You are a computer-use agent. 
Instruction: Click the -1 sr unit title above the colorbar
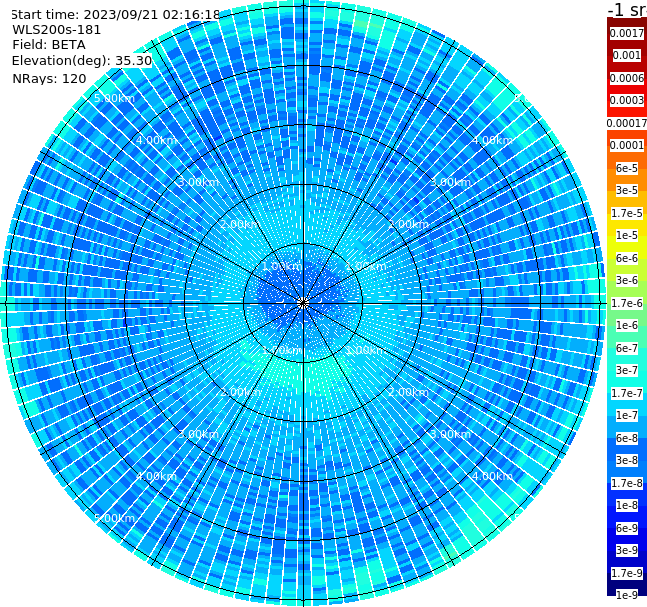[x=627, y=9]
